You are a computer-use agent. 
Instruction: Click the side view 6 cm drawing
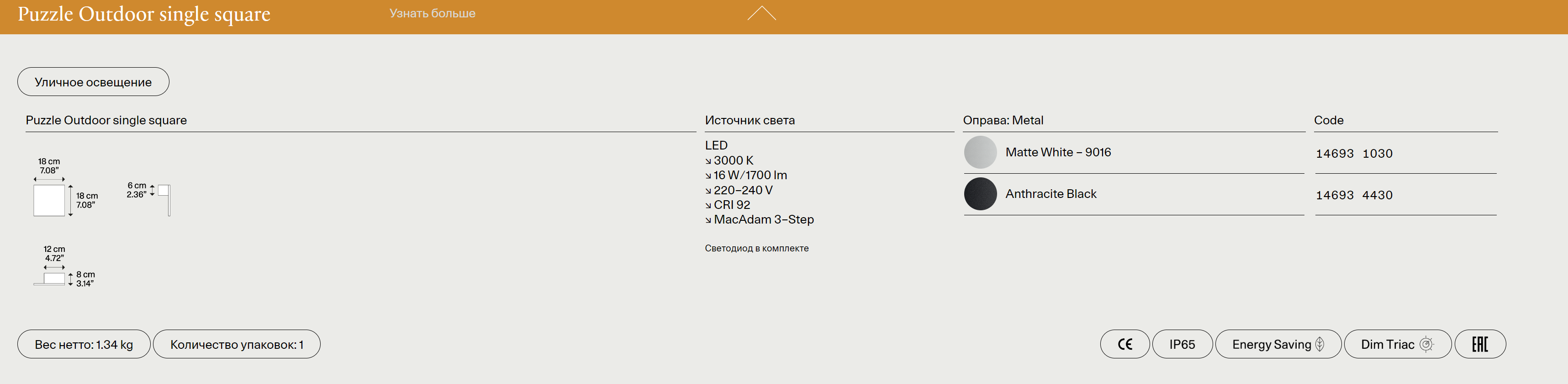point(164,199)
